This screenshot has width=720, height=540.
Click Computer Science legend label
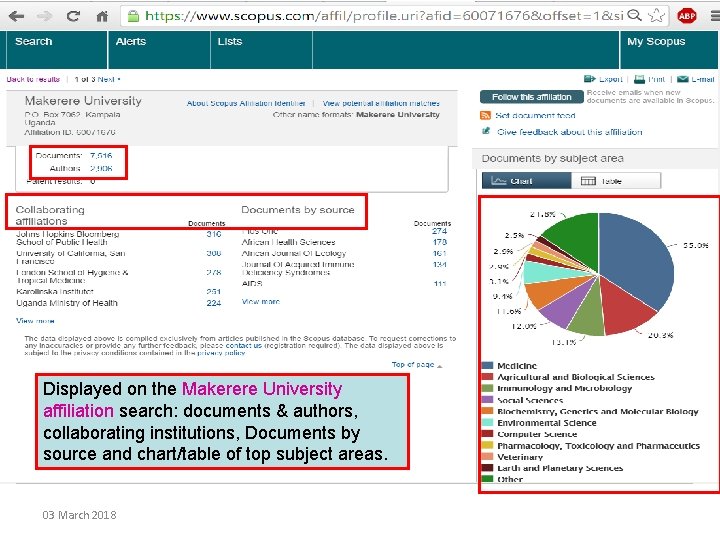pyautogui.click(x=537, y=434)
